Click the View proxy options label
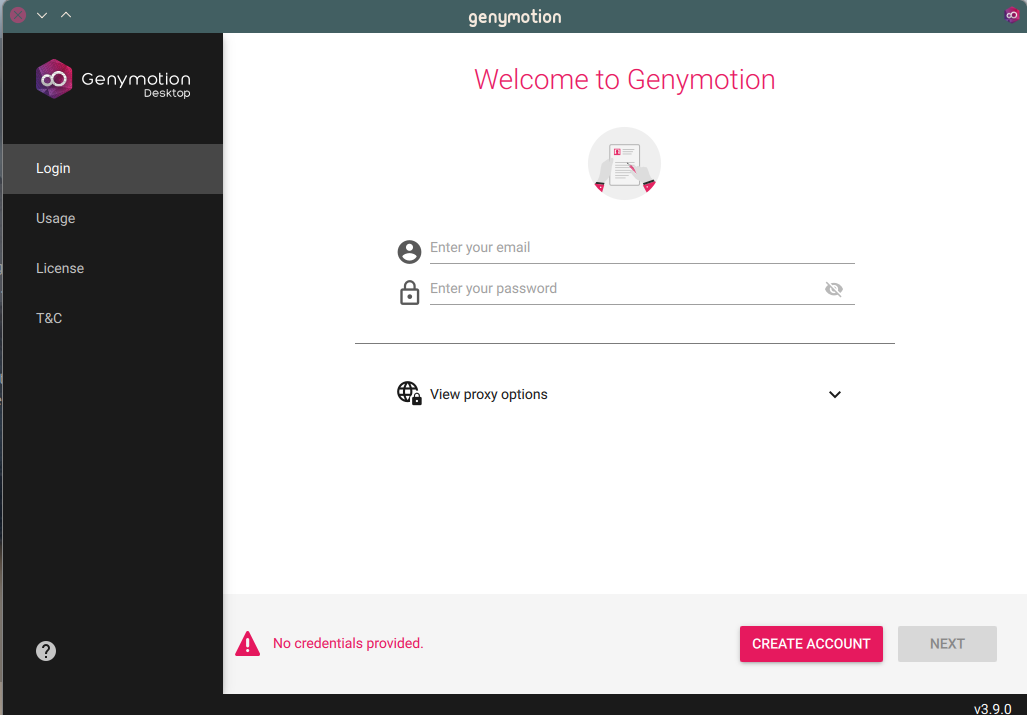The width and height of the screenshot is (1027, 715). coord(489,394)
